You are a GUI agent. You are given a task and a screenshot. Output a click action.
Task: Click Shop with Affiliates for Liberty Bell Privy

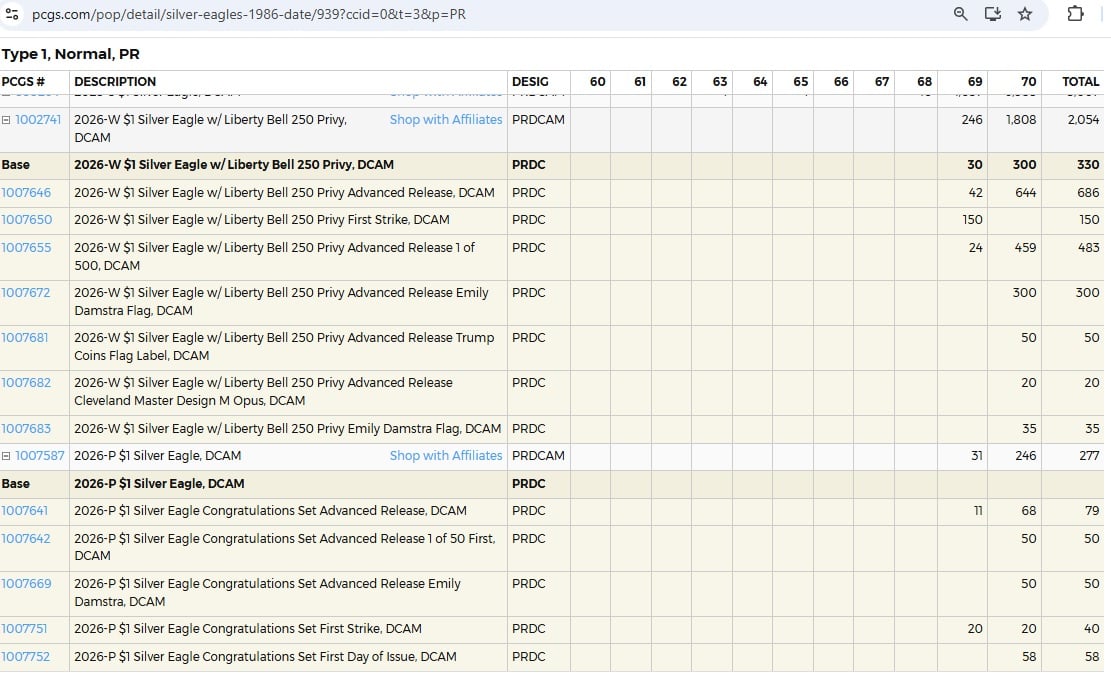tap(446, 120)
